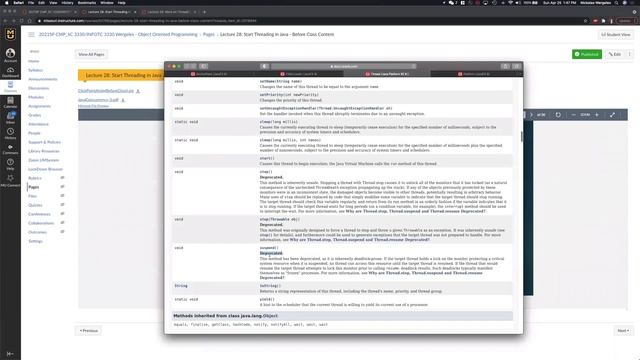
Task: Open the History menu in the menu bar
Action: [x=67, y=3]
